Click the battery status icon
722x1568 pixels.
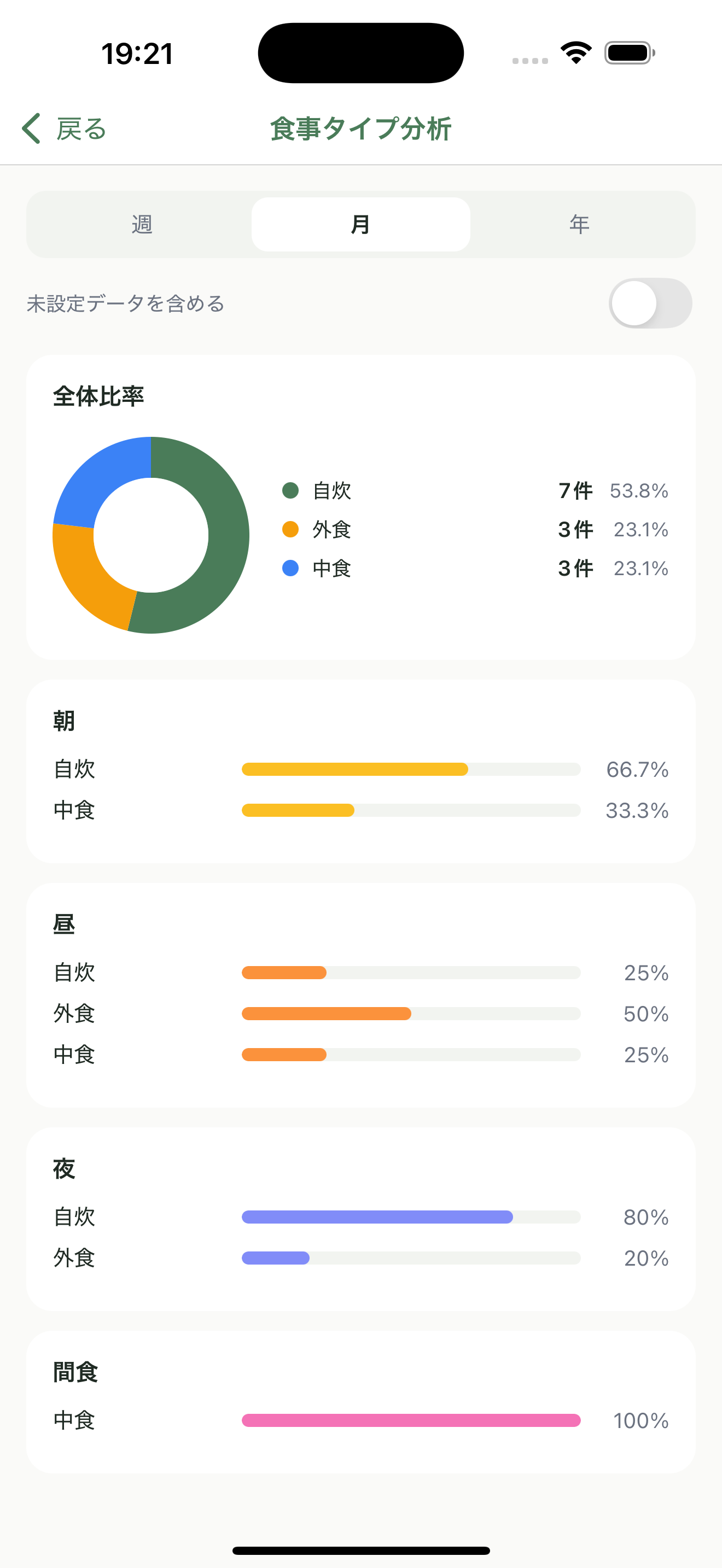click(627, 52)
